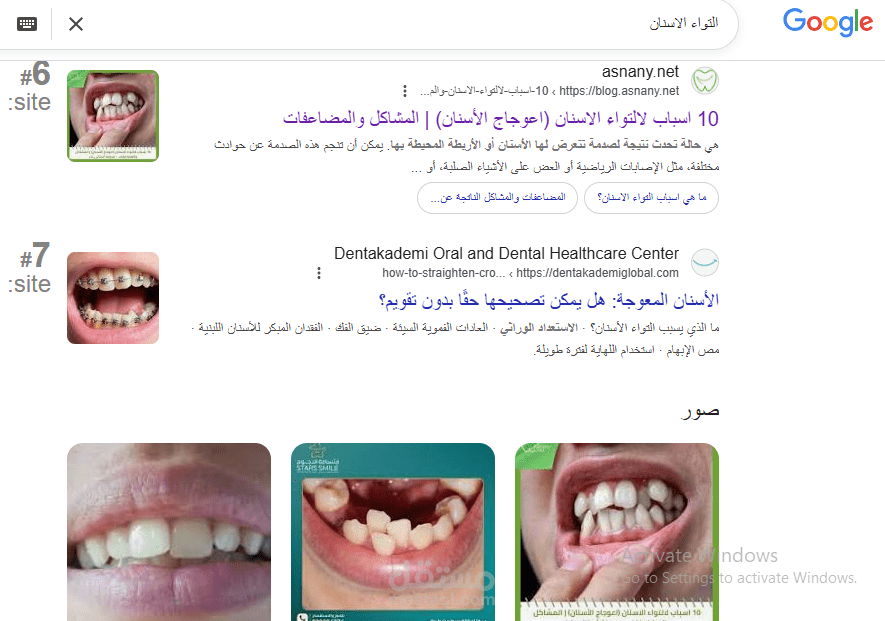Click the Go to Settings activation notice
885x621 pixels.
[737, 578]
